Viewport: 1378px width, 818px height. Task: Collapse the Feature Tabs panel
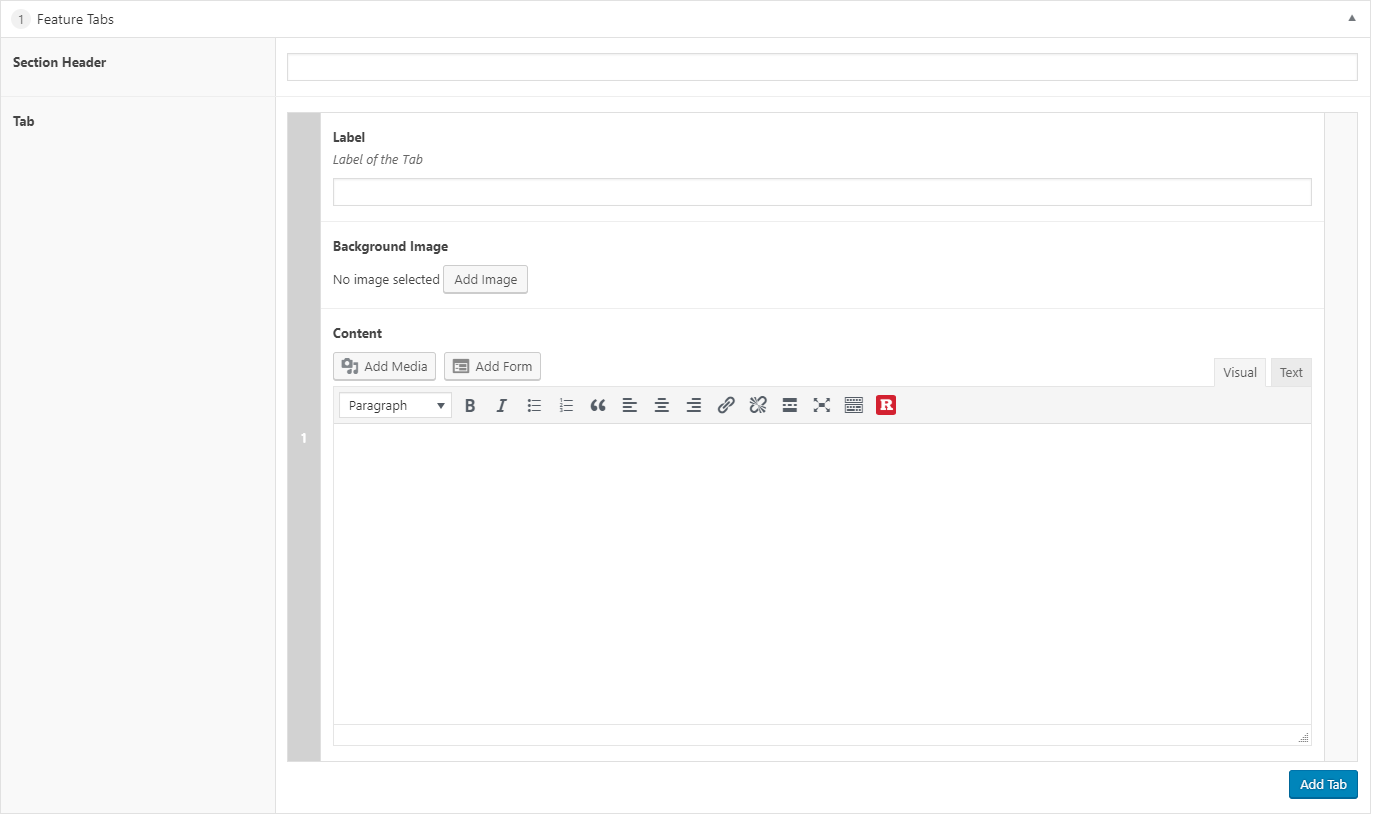point(1352,18)
